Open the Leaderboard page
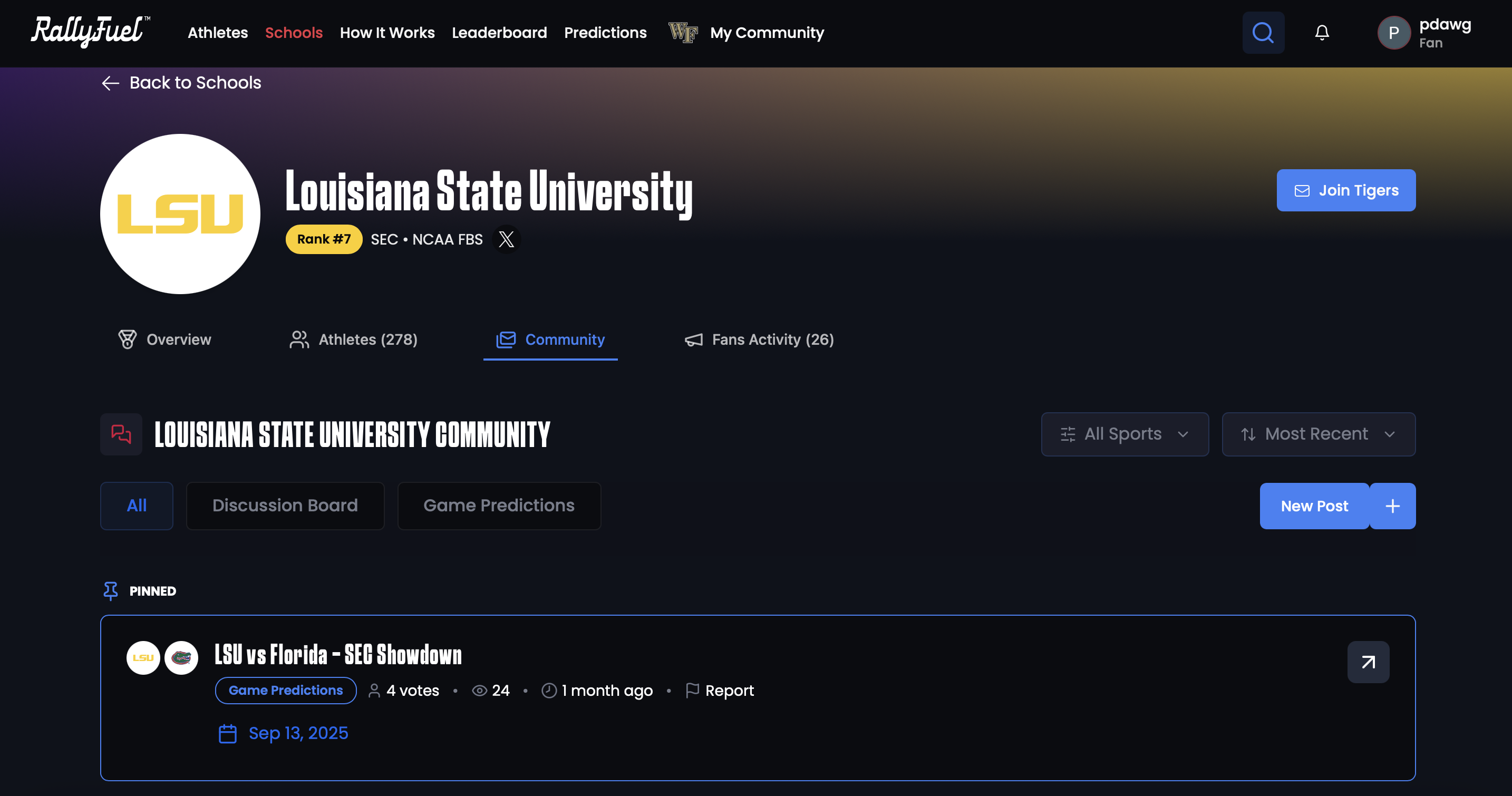This screenshot has width=1512, height=796. point(499,33)
